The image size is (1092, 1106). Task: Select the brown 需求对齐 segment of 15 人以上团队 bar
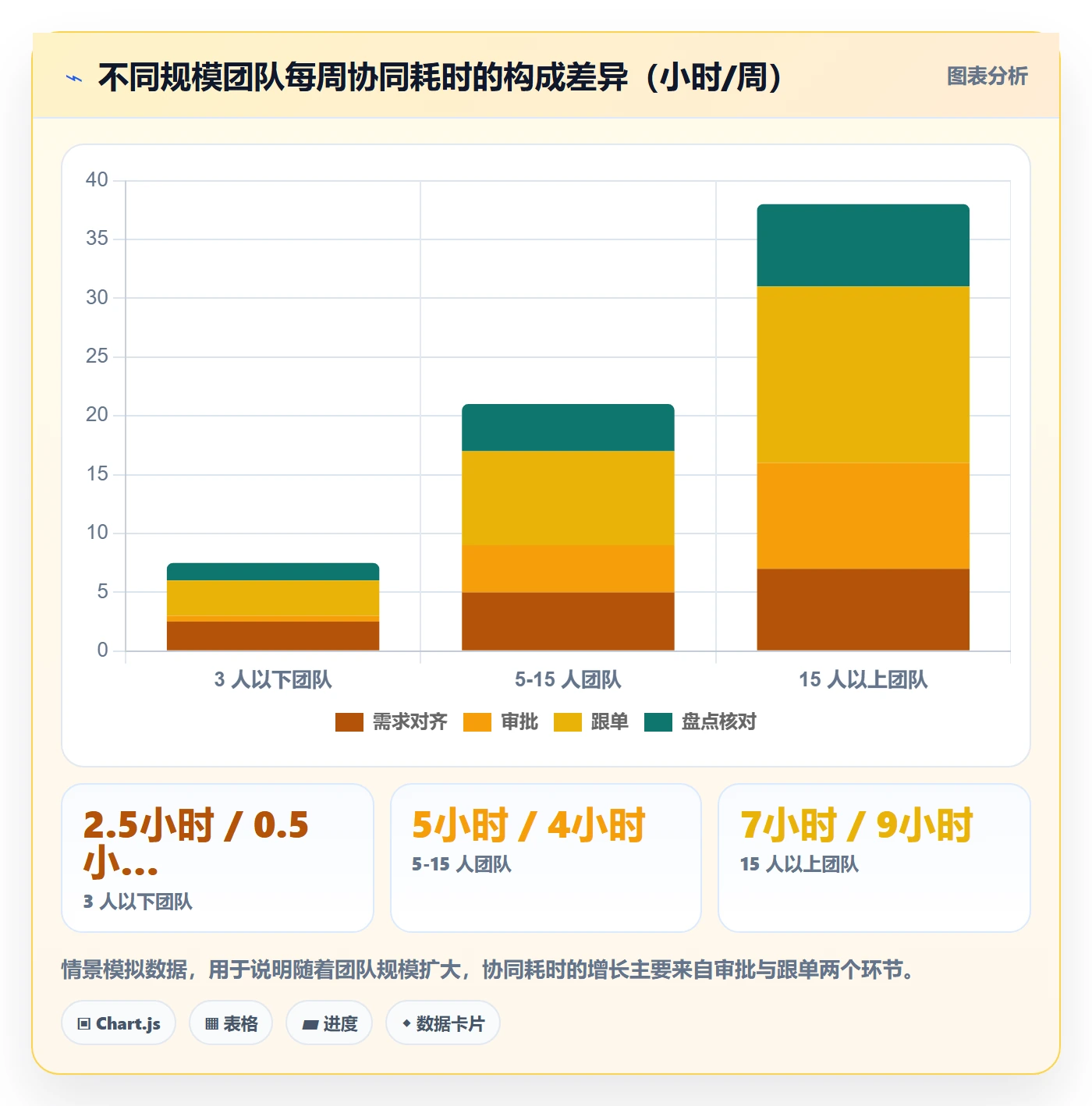point(863,610)
